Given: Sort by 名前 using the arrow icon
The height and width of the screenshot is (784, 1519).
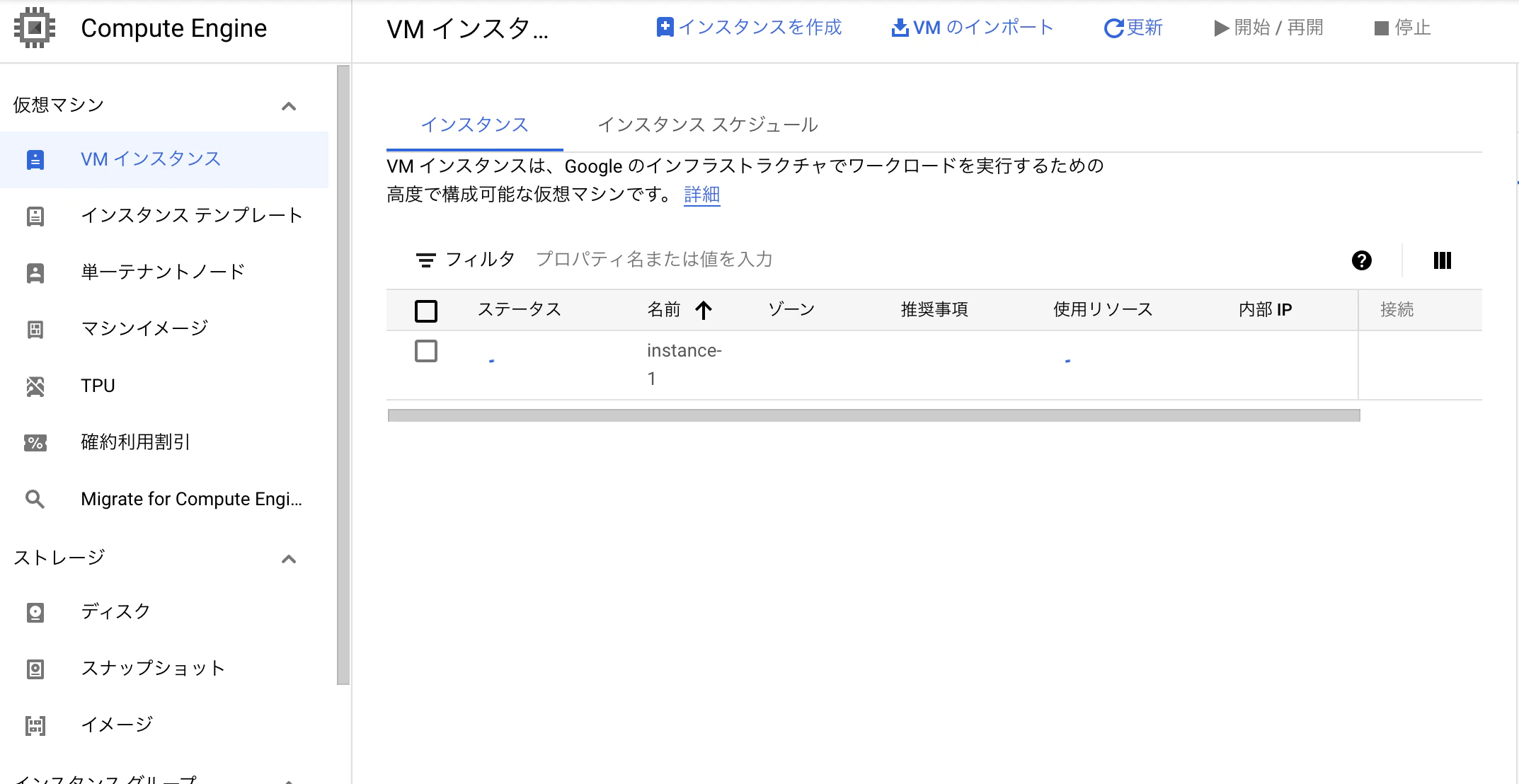Looking at the screenshot, I should point(703,310).
